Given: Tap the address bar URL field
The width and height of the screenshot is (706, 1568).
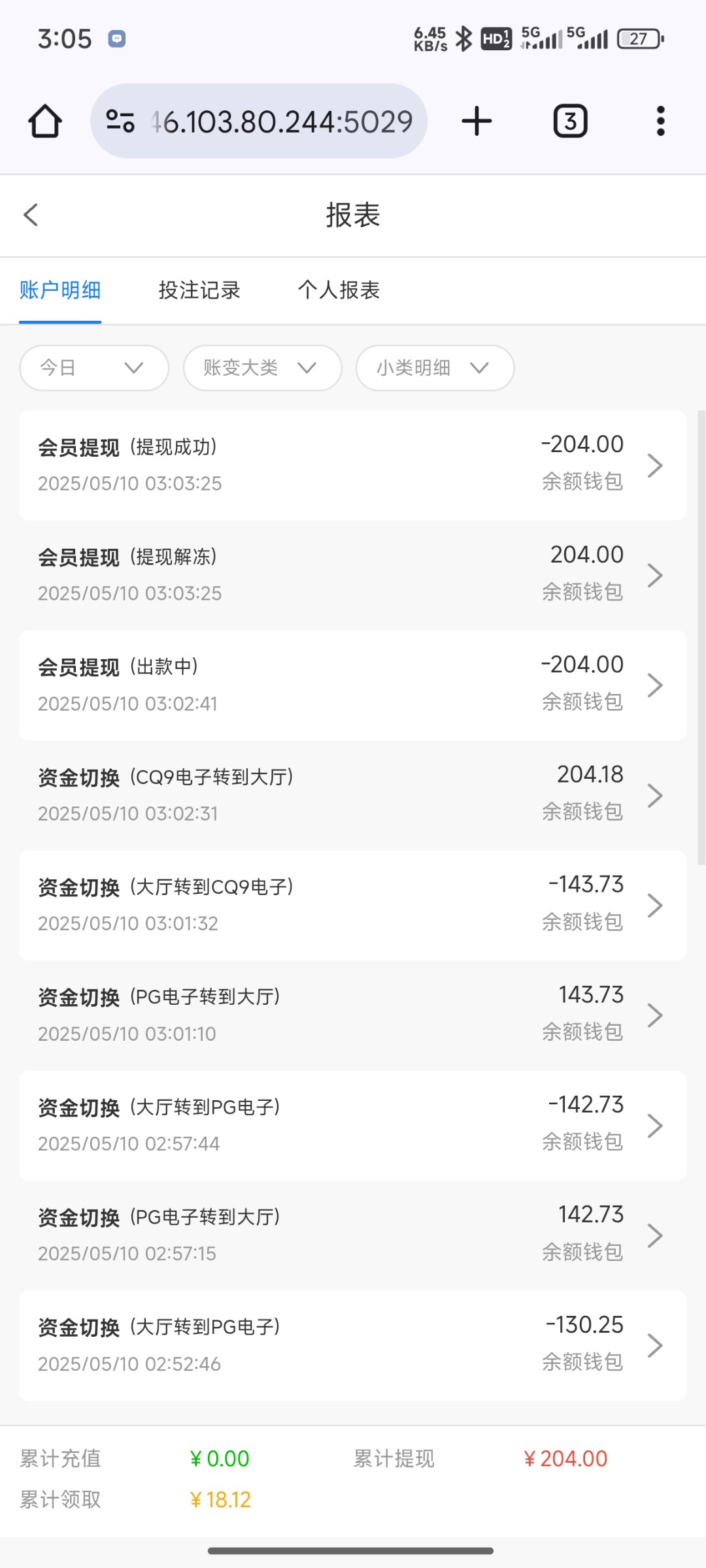Looking at the screenshot, I should (x=281, y=122).
